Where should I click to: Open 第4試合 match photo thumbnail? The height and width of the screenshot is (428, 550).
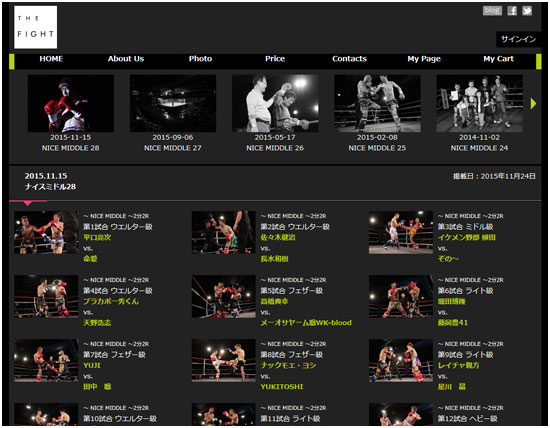coord(46,296)
